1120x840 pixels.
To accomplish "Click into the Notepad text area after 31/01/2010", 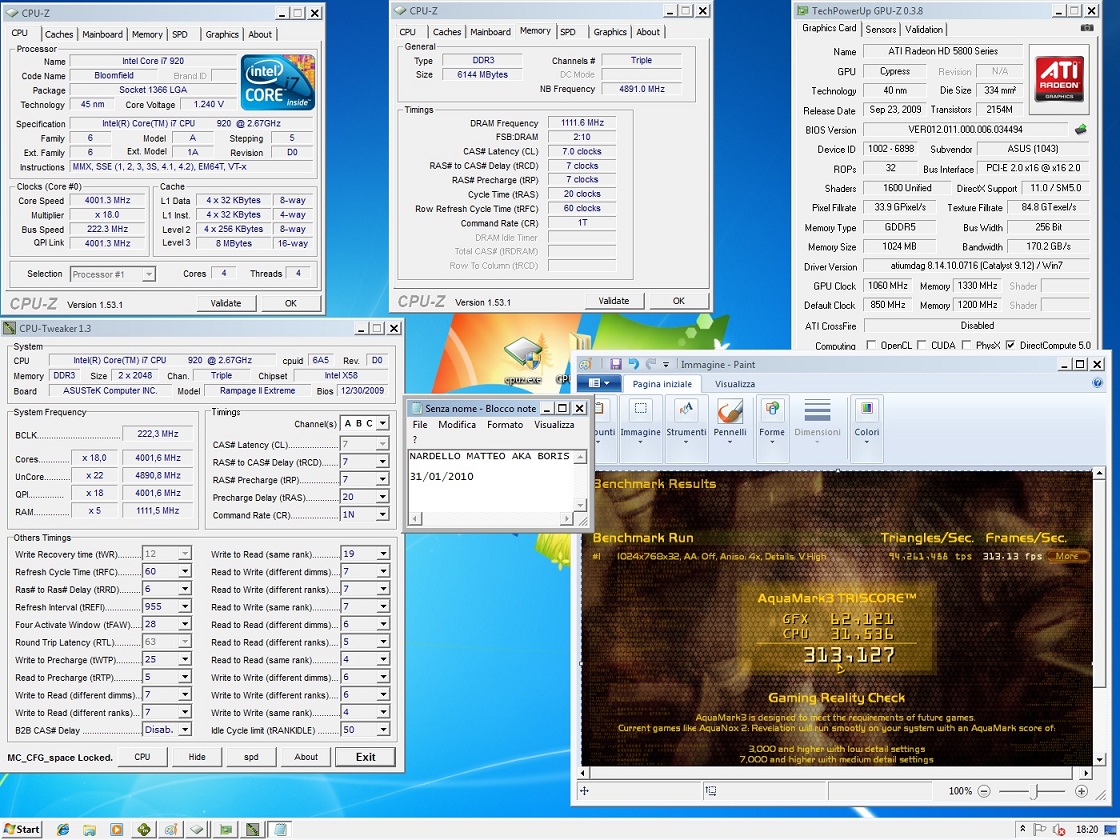I will pos(476,476).
